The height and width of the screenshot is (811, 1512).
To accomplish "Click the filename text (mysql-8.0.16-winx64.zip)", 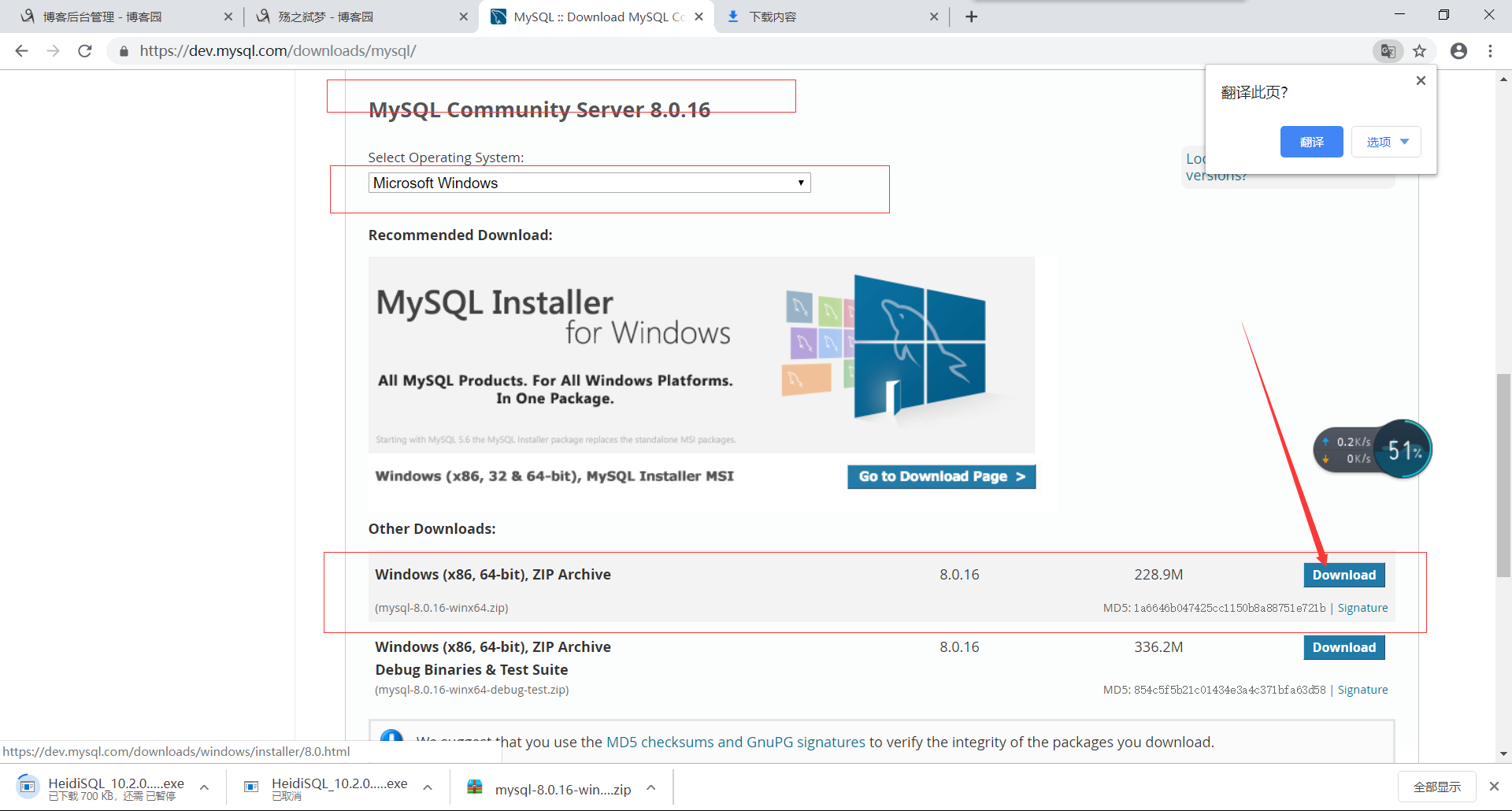I will (x=442, y=608).
